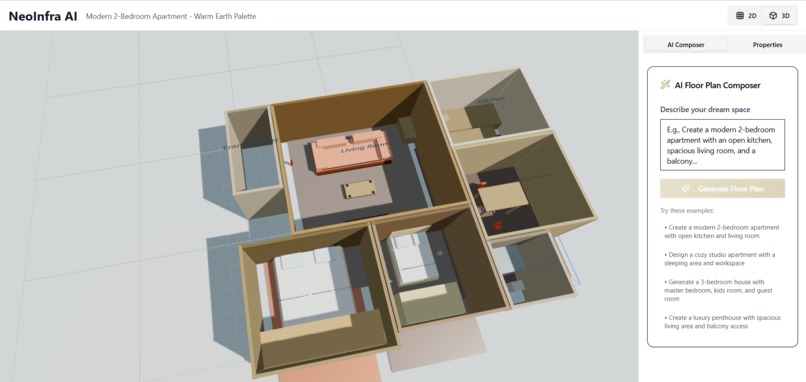Click the Generate Floor Plan button
Screen dimensions: 806x382
722,189
